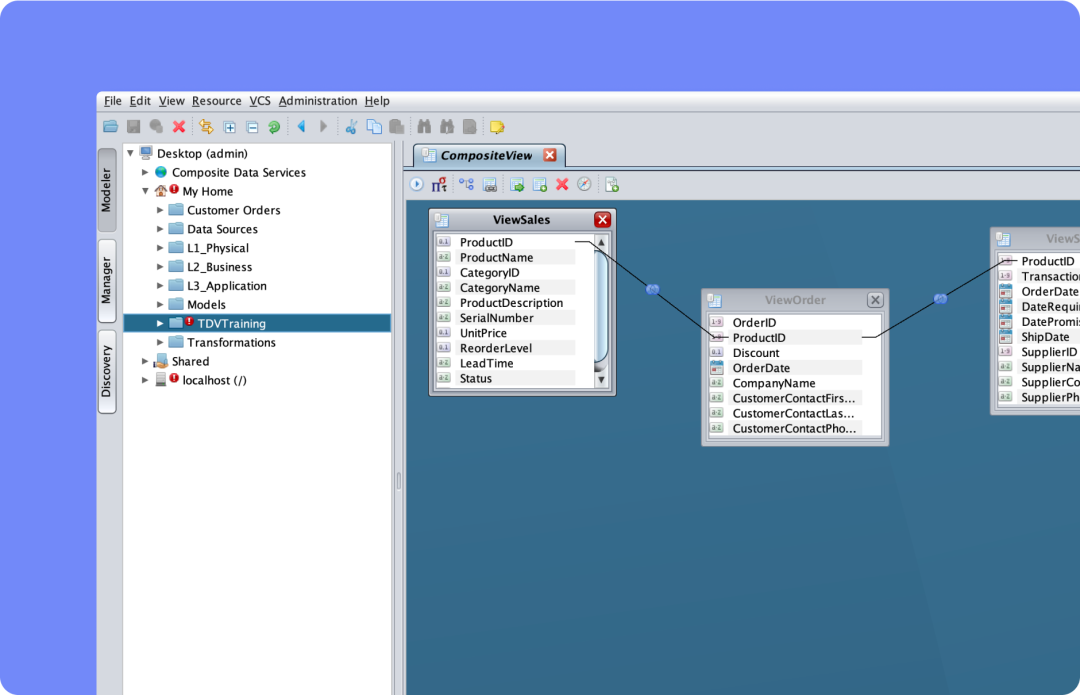Screen dimensions: 1080x695
Task: Click the document green-plus icon in the editor toolbar
Action: (x=612, y=185)
